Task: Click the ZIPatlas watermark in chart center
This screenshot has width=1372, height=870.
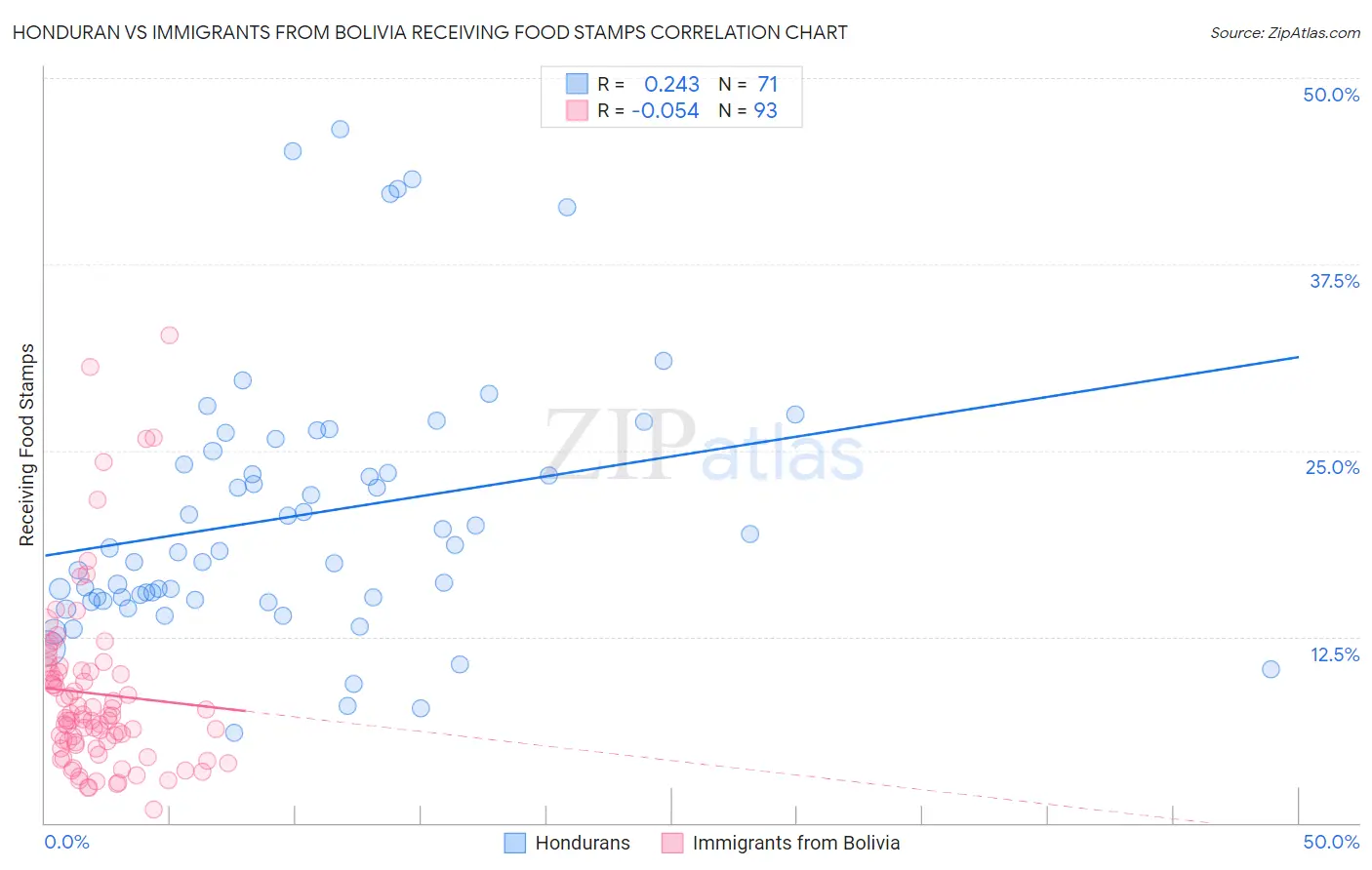Action: [704, 444]
